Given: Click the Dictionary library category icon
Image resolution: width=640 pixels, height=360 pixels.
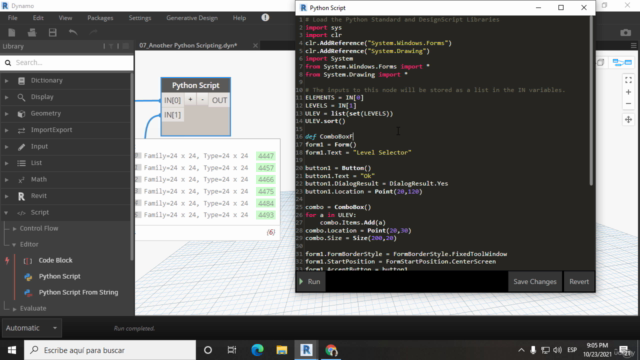Looking at the screenshot, I should click(x=21, y=81).
